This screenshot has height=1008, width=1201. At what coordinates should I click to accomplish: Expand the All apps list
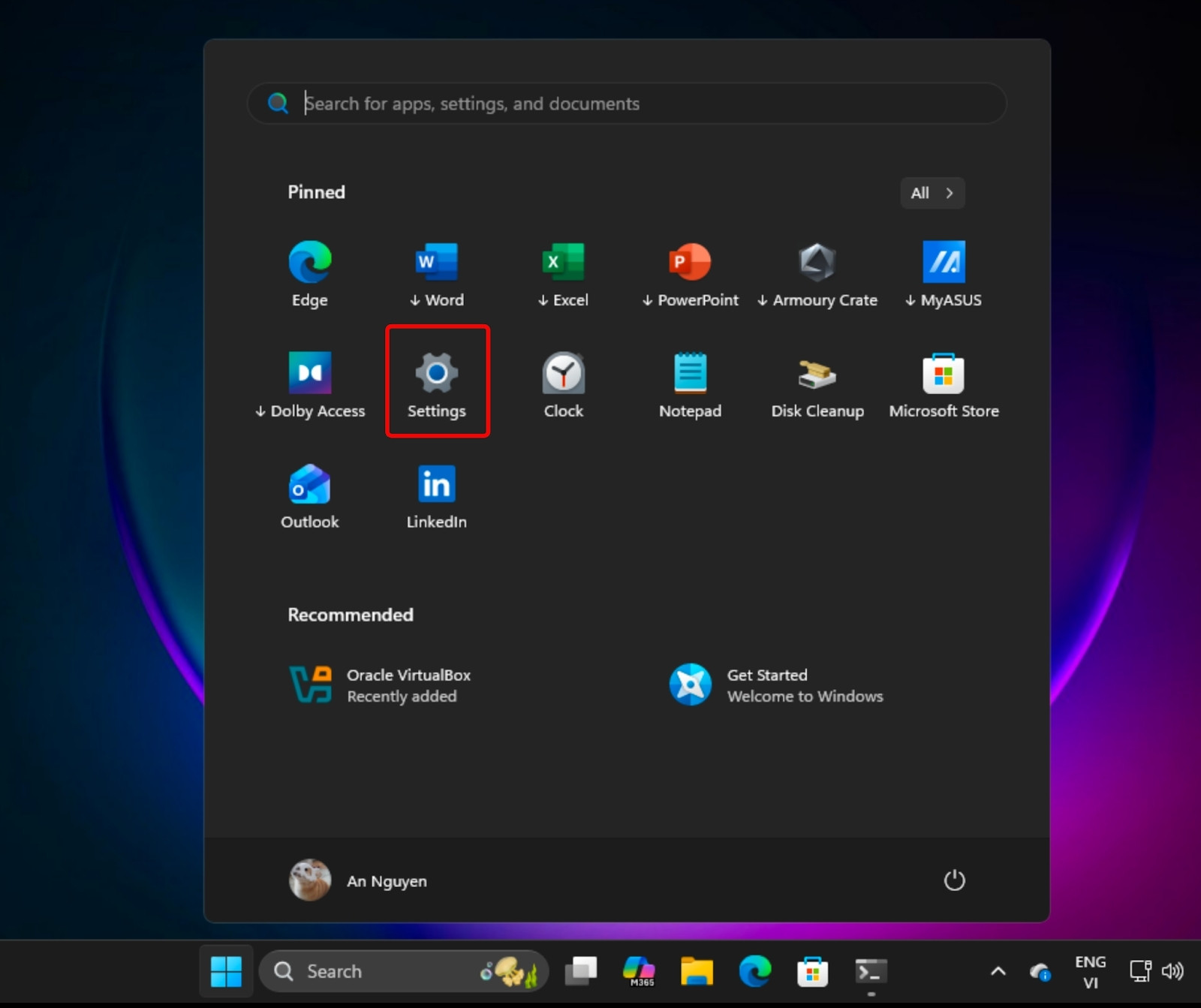tap(932, 193)
